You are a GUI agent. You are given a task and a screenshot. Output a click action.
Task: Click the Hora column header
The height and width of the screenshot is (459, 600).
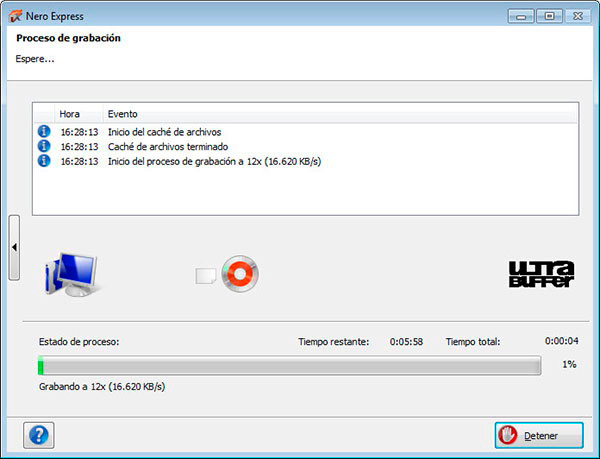point(78,114)
